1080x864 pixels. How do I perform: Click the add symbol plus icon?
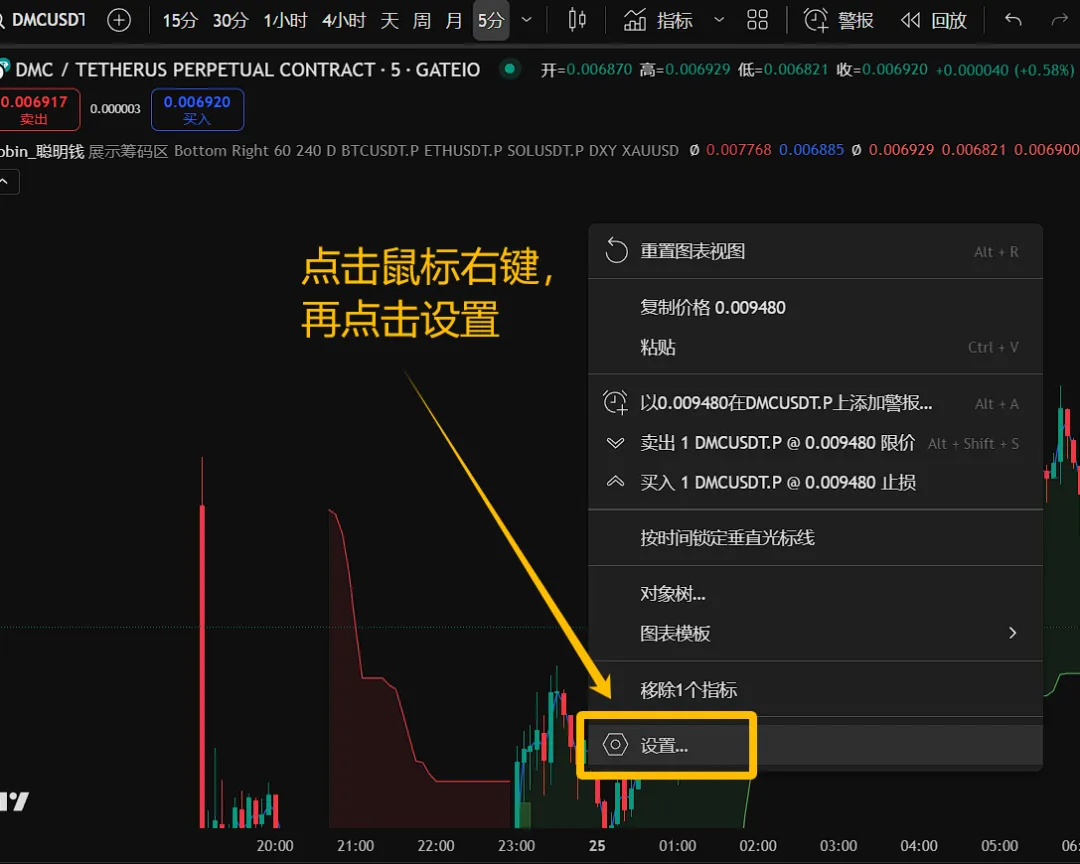pyautogui.click(x=119, y=20)
